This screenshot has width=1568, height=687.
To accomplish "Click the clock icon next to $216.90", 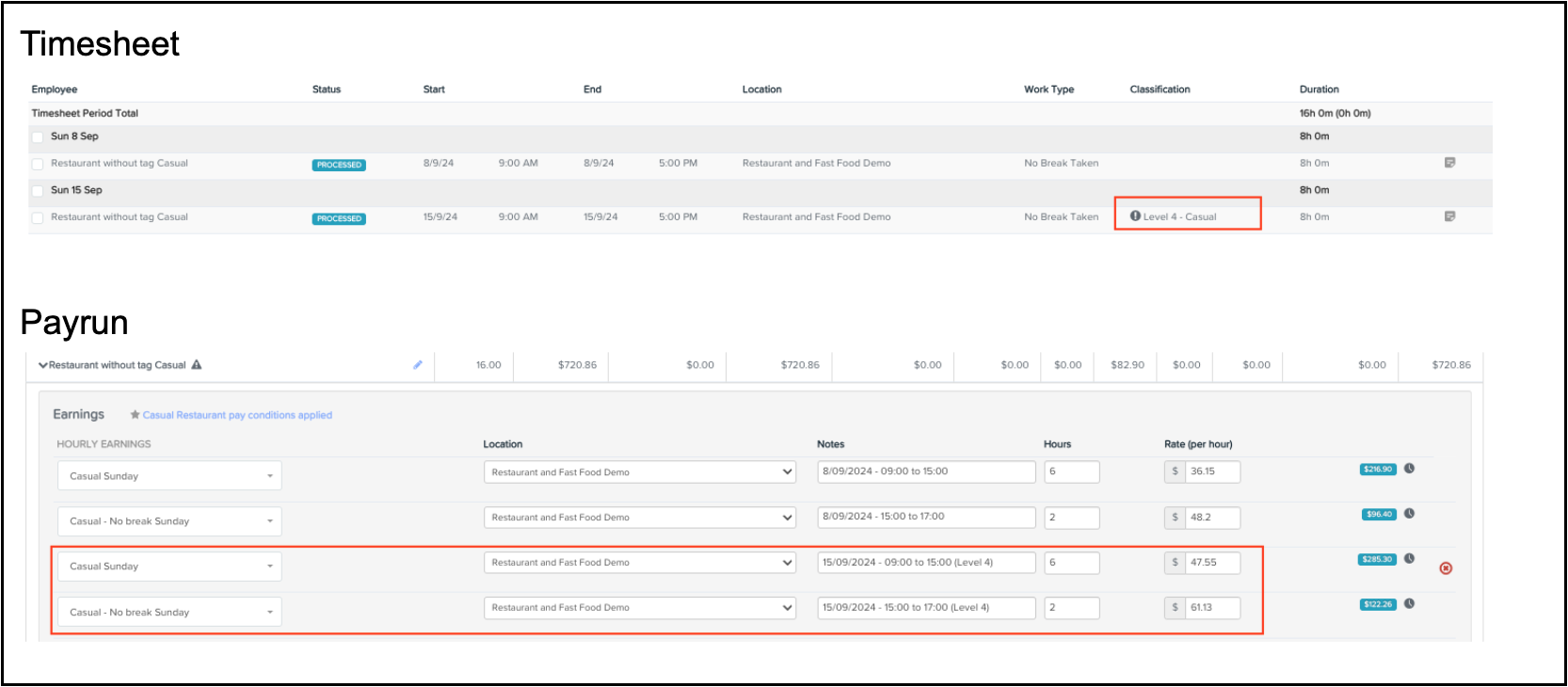I will click(1409, 469).
